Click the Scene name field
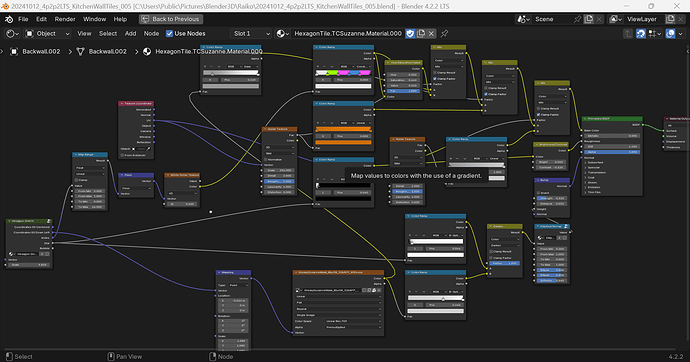Screen dimensions: 690x362 552,19
